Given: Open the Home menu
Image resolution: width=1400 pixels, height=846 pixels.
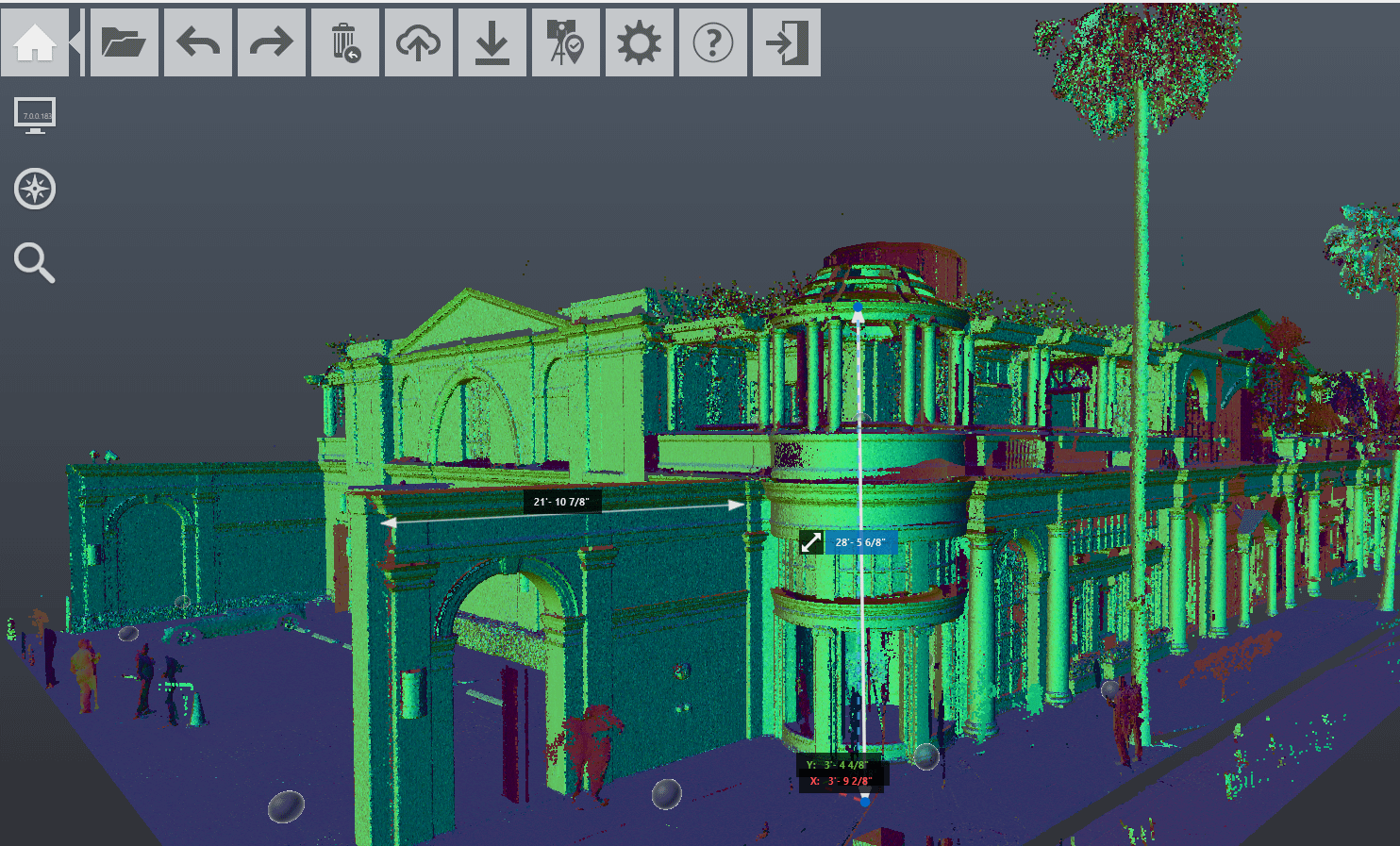Looking at the screenshot, I should point(35,42).
